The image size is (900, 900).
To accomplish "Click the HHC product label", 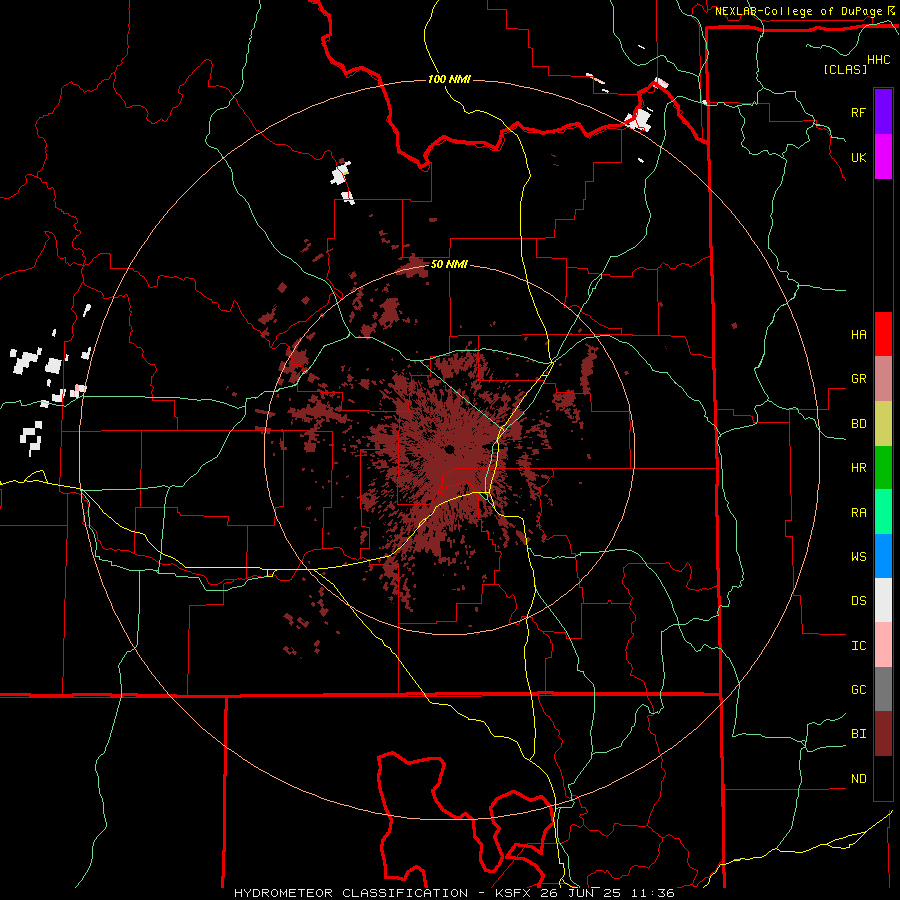I will [x=879, y=60].
